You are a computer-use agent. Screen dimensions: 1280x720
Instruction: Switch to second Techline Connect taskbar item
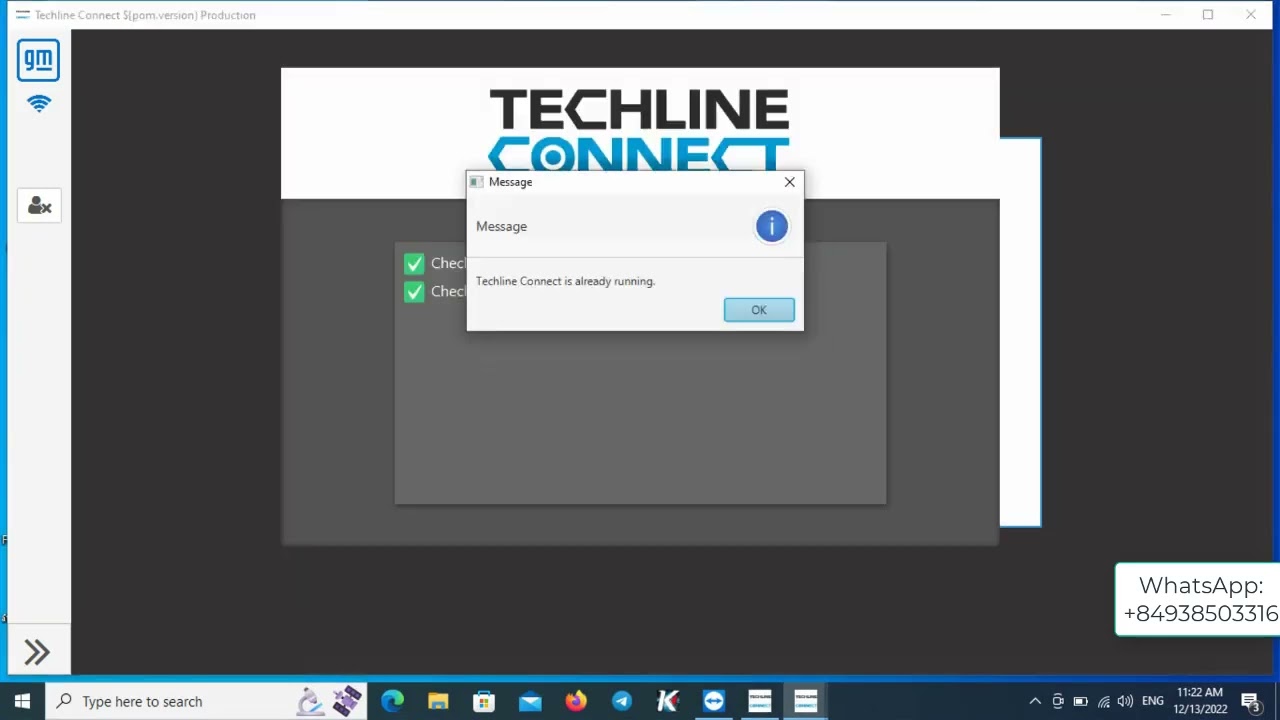tap(806, 702)
